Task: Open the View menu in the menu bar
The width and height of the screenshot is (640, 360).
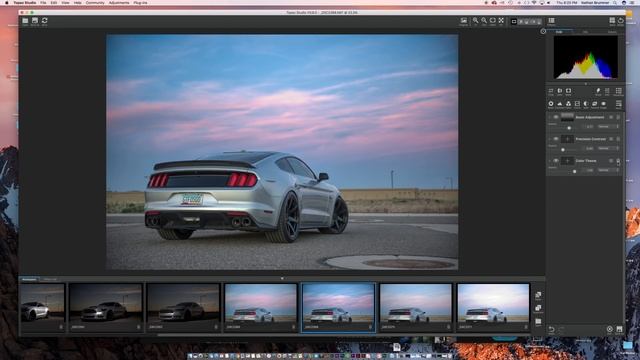Action: (65, 2)
